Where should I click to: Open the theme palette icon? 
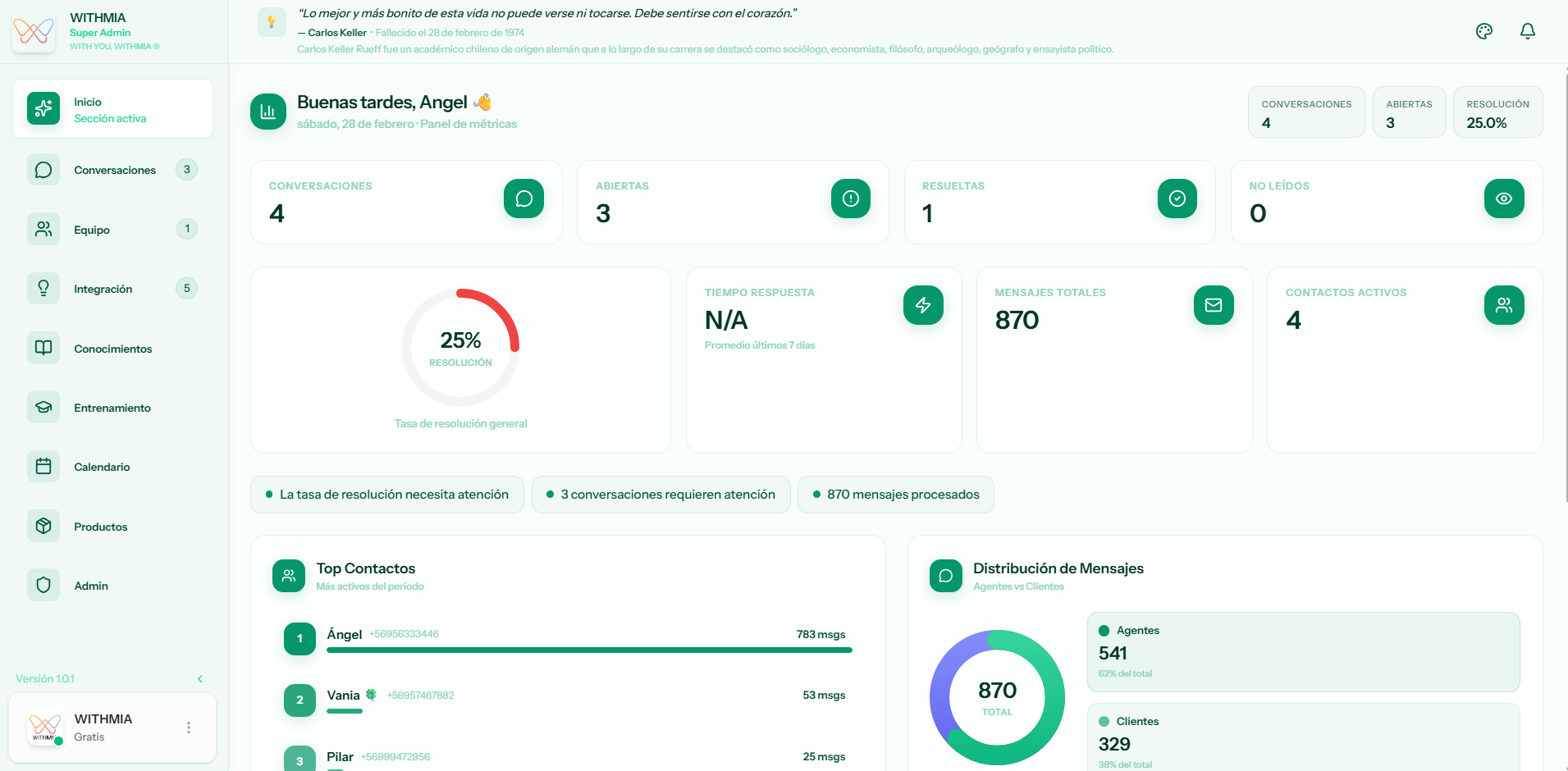pyautogui.click(x=1483, y=31)
